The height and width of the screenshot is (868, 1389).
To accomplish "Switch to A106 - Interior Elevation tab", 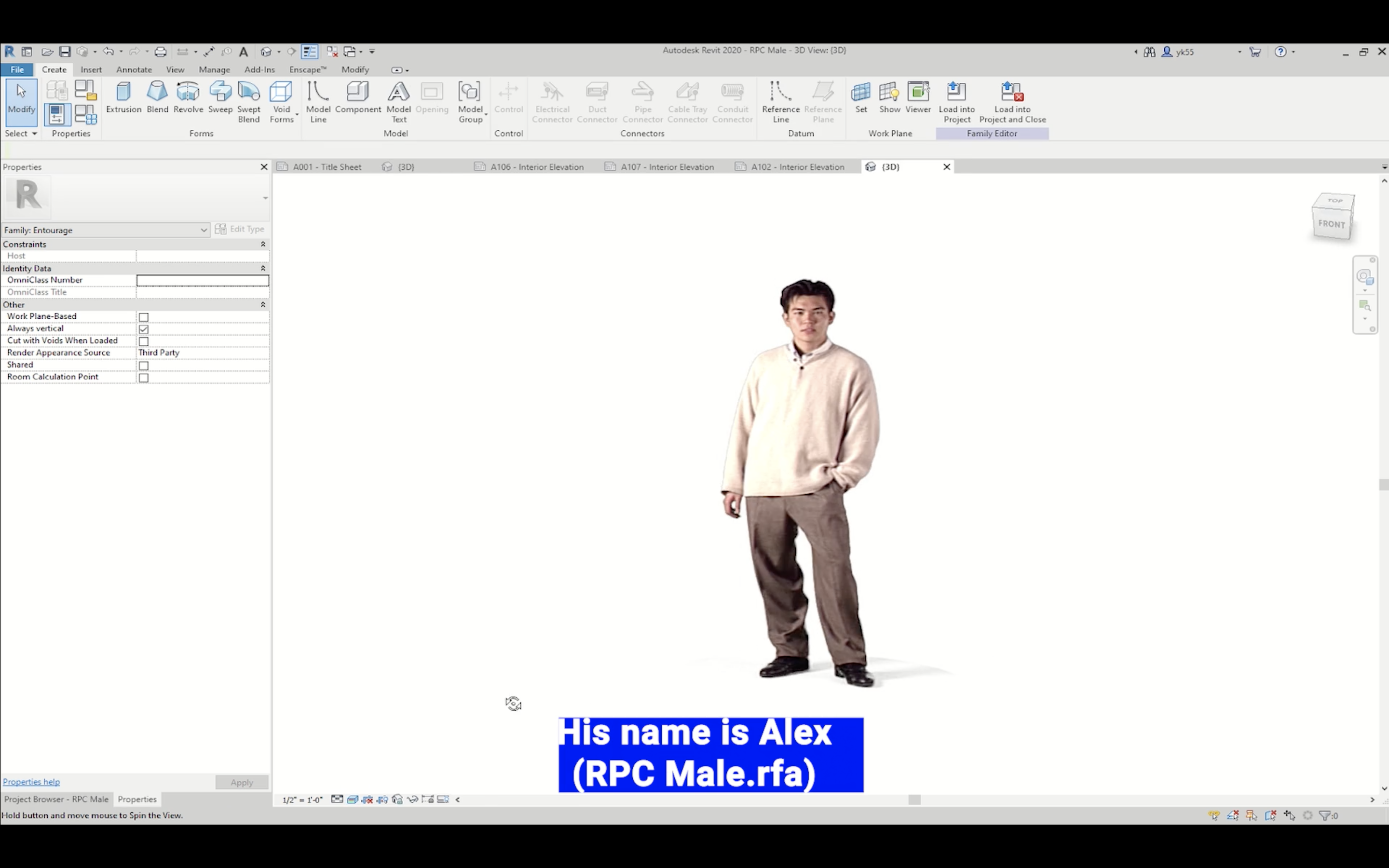I will 536,167.
